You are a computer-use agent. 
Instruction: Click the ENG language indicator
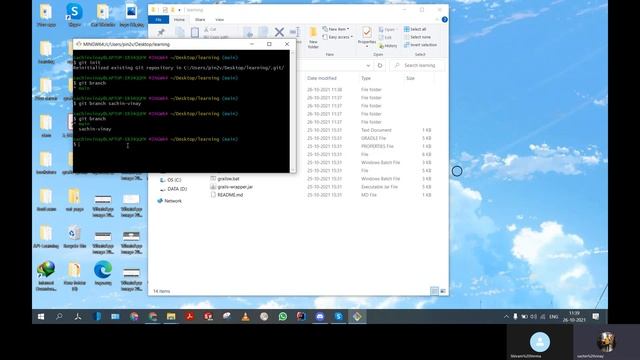[x=553, y=316]
